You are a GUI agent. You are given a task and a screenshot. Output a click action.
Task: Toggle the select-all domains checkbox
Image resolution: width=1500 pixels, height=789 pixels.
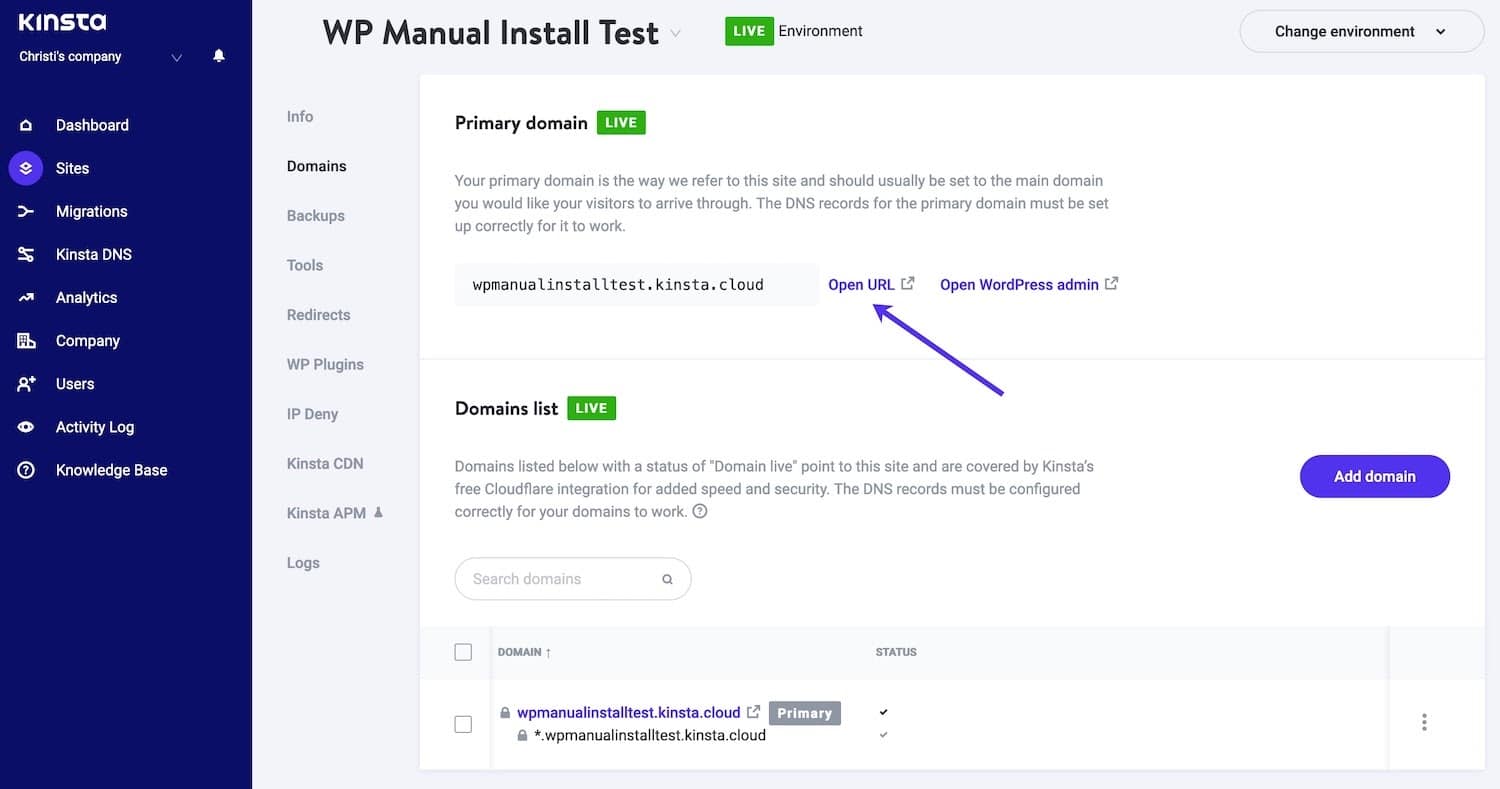463,652
